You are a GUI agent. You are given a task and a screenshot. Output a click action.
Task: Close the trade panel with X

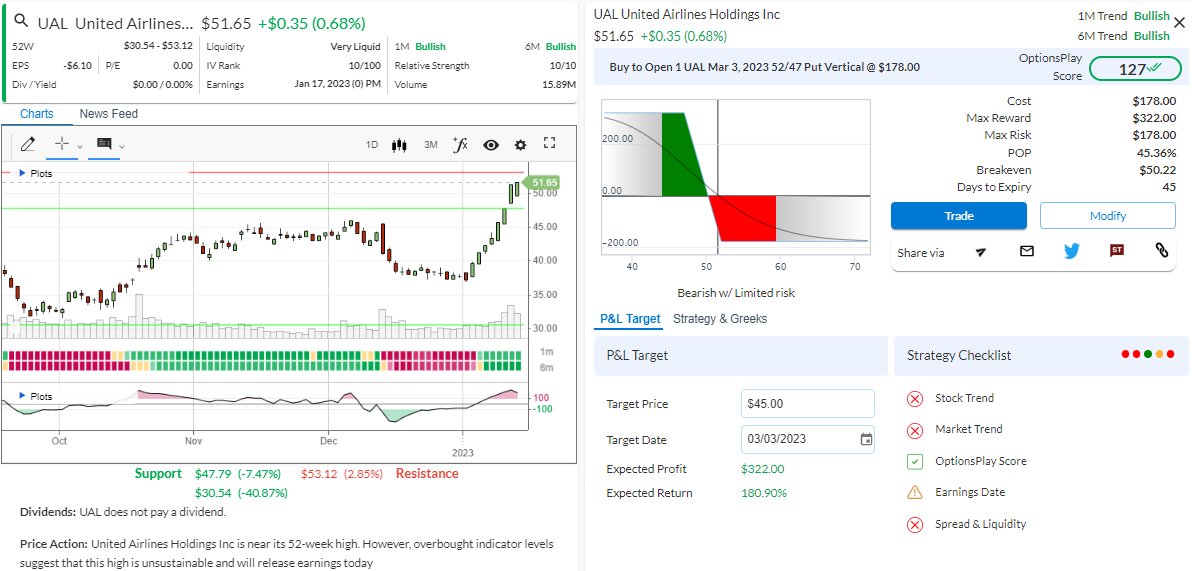(1180, 23)
